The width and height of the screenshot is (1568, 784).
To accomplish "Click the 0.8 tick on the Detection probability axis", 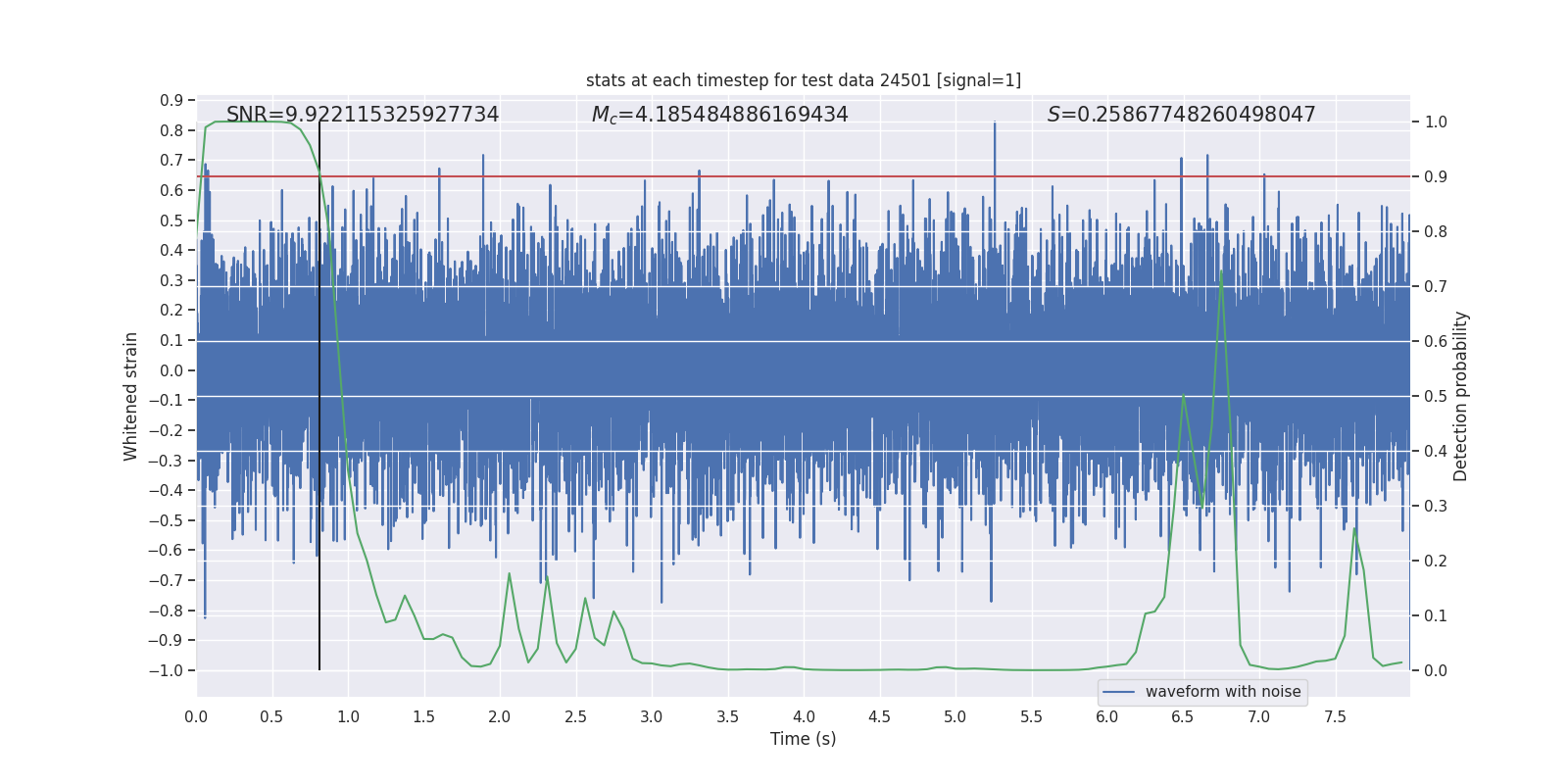I will click(x=1436, y=231).
